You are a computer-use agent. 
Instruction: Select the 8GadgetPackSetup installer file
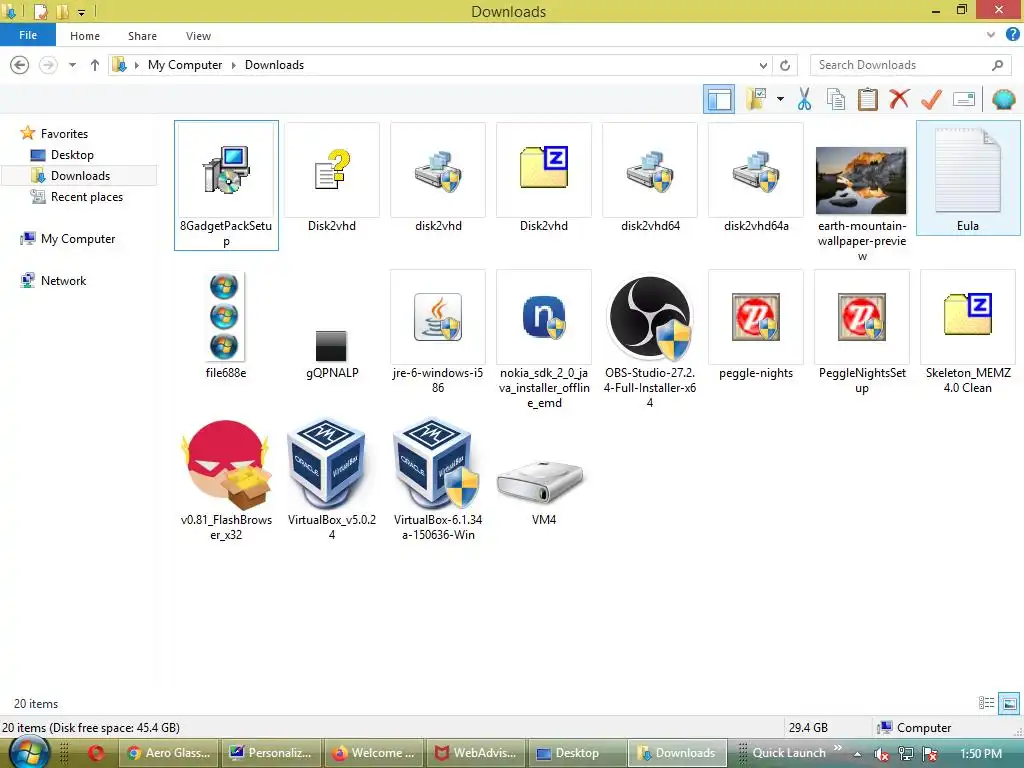(226, 185)
